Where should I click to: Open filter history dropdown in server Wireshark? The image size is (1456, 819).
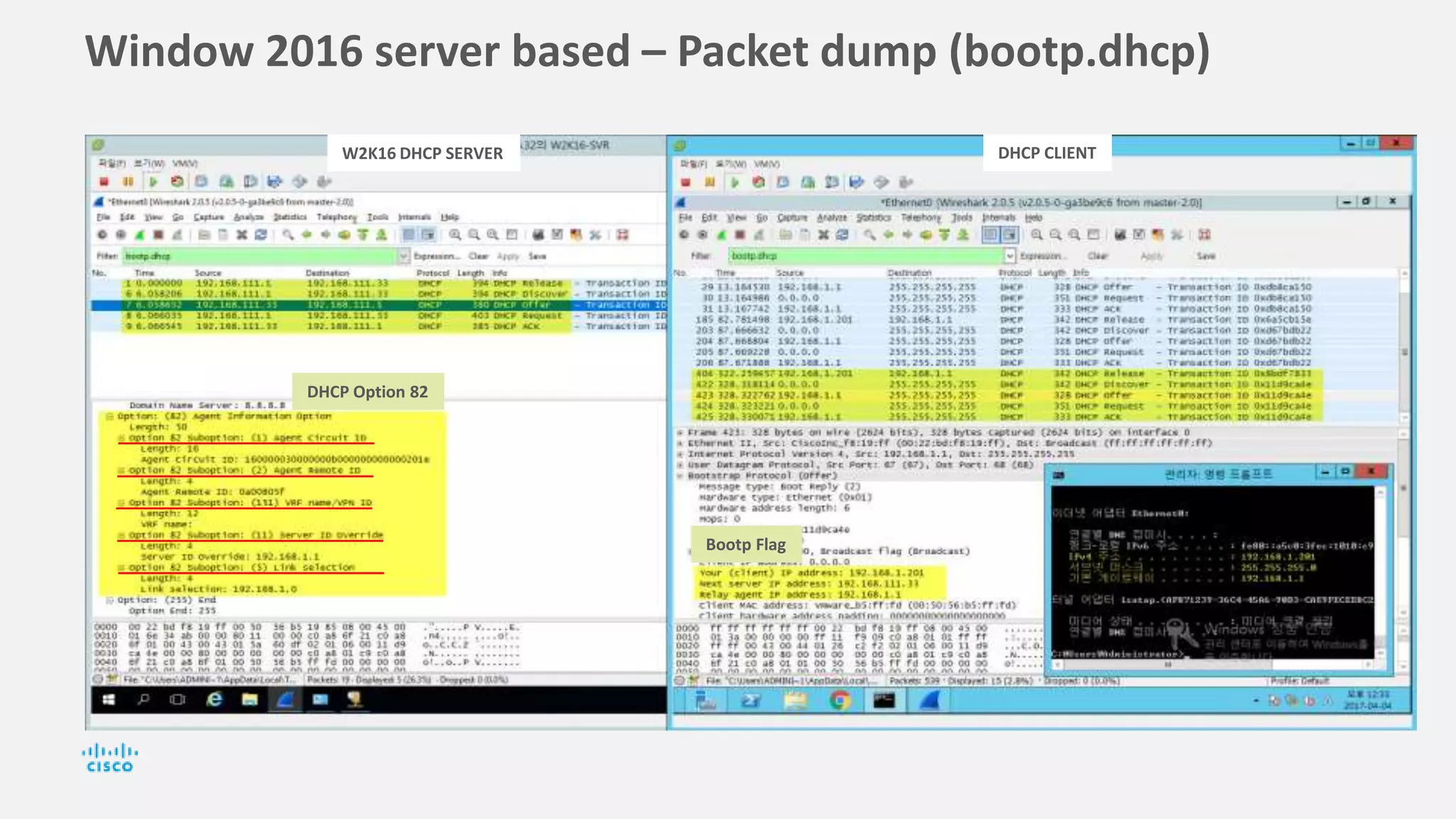pos(404,256)
